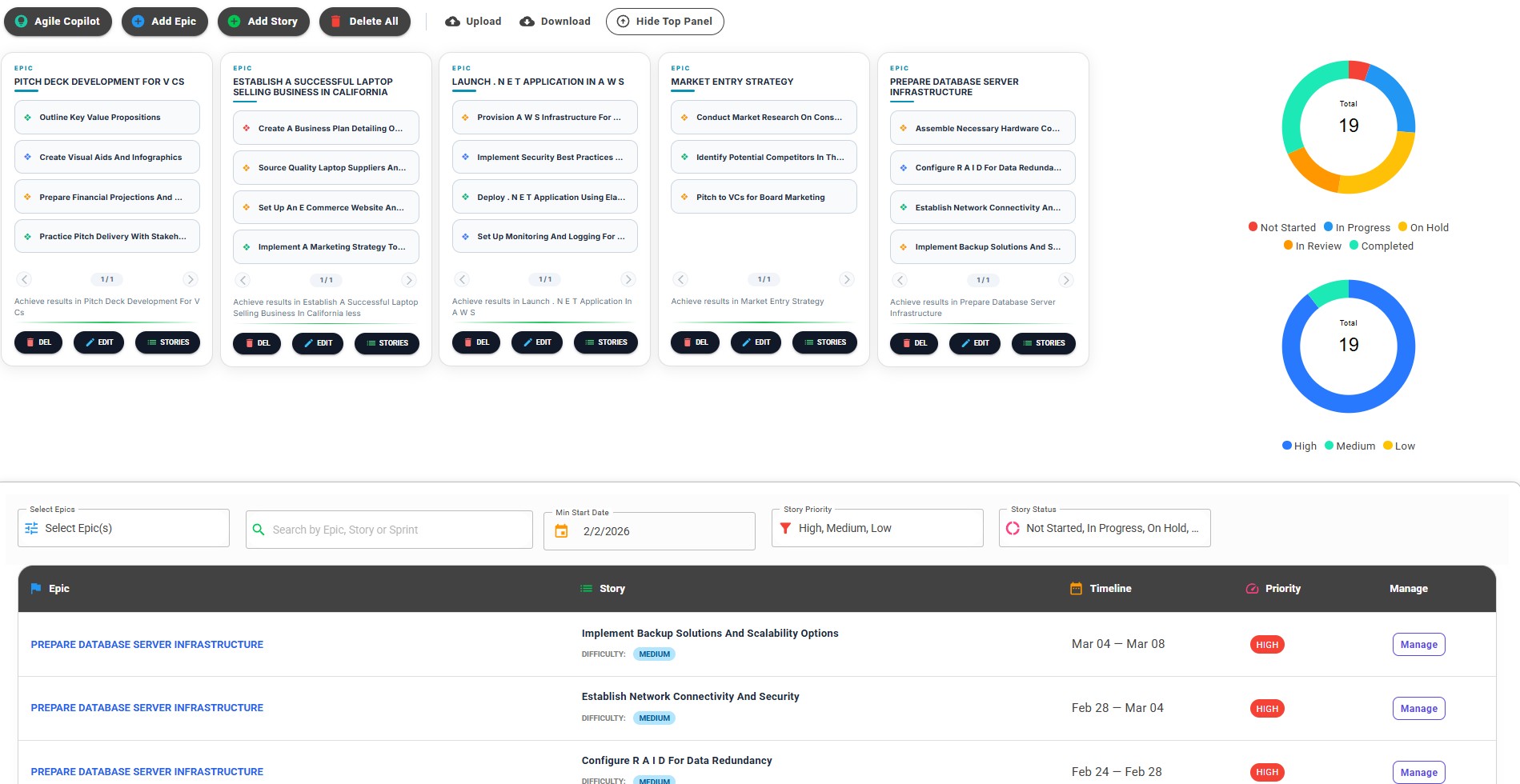Click Delete All to remove all epics
Image resolution: width=1520 pixels, height=784 pixels.
pos(365,22)
